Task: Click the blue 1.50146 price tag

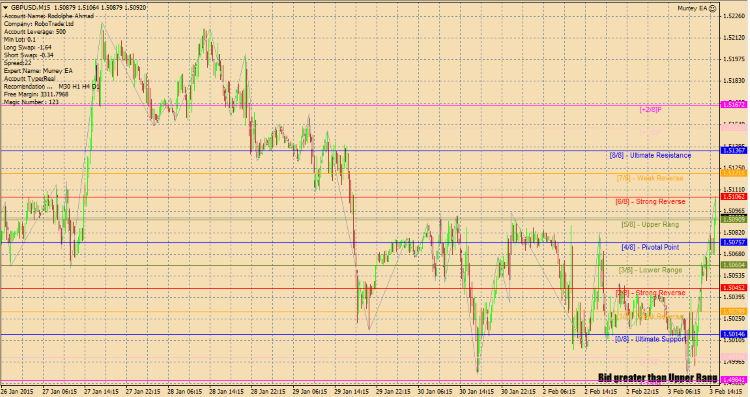Action: [x=734, y=334]
